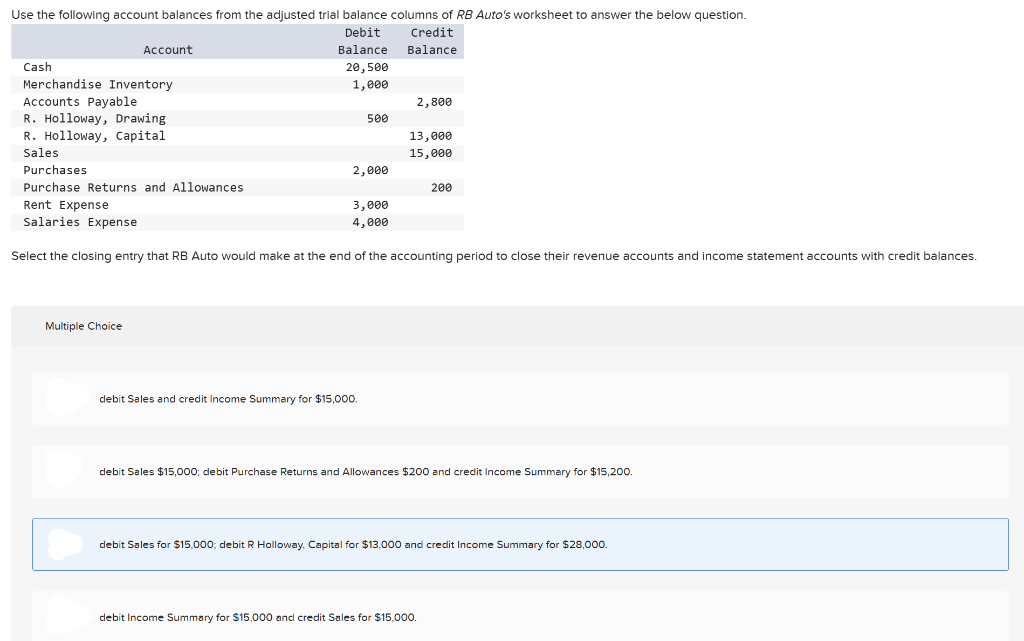Select the last answer choice radio button

[x=64, y=617]
